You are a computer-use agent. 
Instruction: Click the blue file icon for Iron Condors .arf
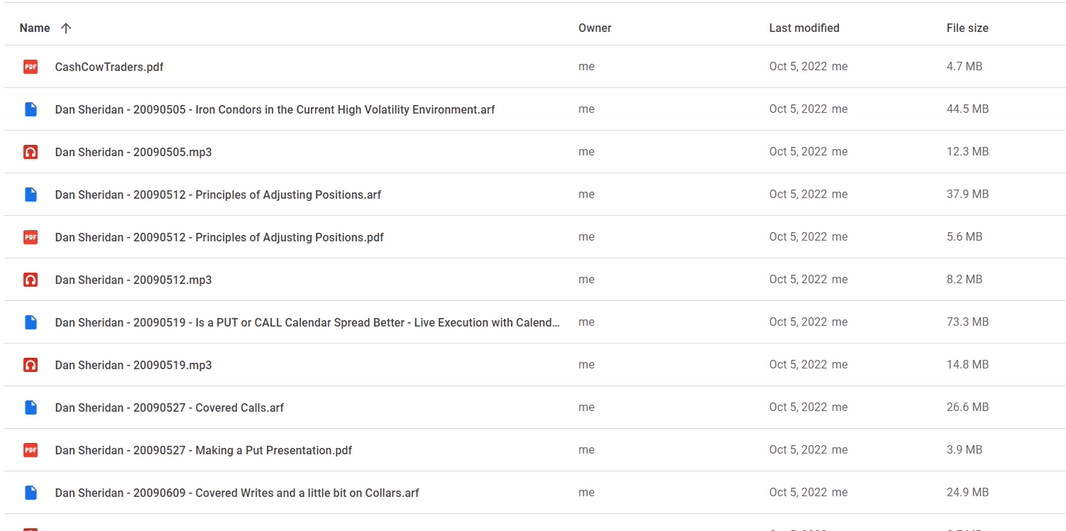coord(31,109)
